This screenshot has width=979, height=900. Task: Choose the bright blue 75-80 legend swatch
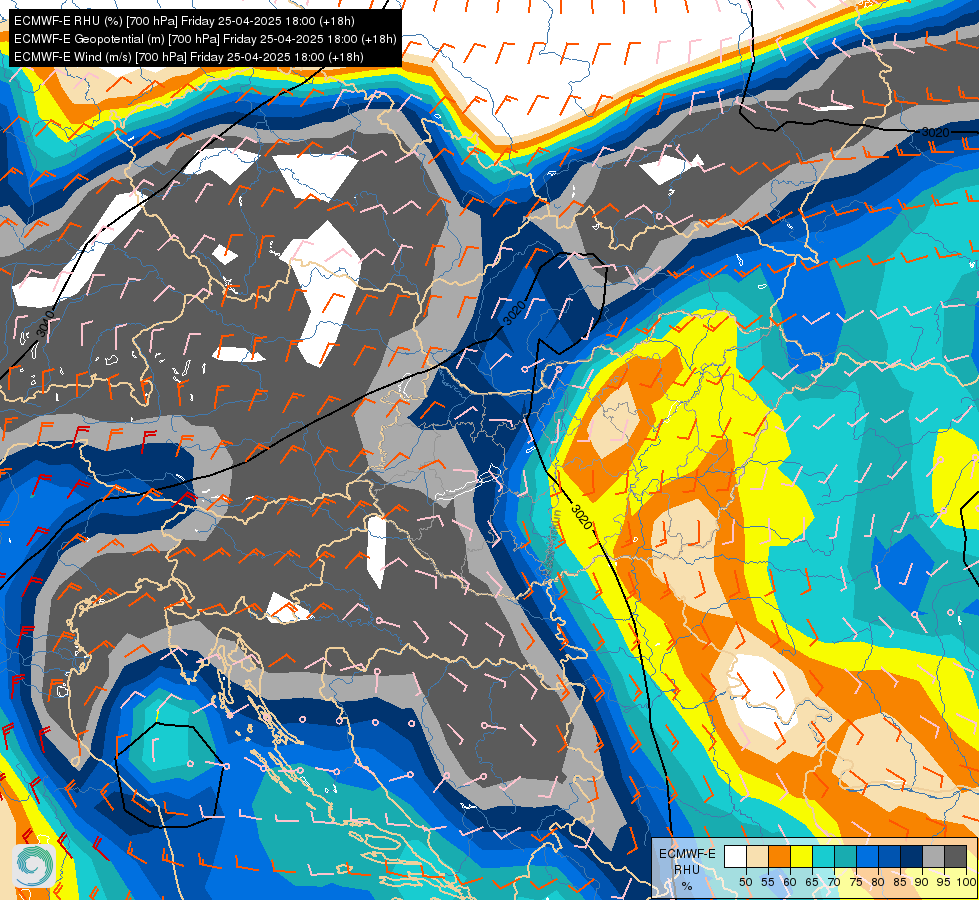click(x=867, y=856)
